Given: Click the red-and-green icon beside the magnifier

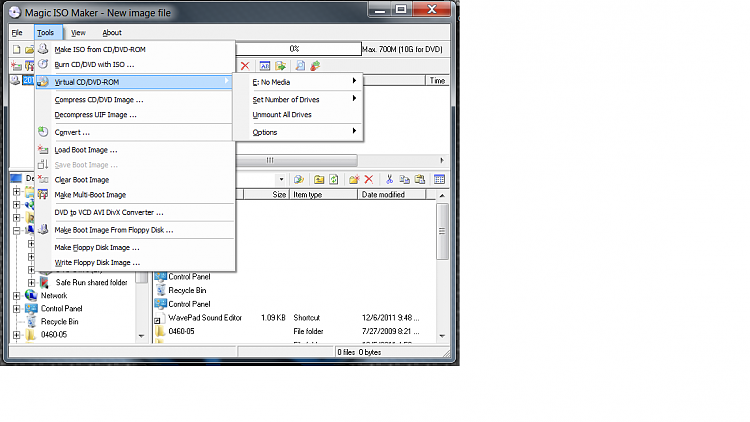Looking at the screenshot, I should coord(315,66).
